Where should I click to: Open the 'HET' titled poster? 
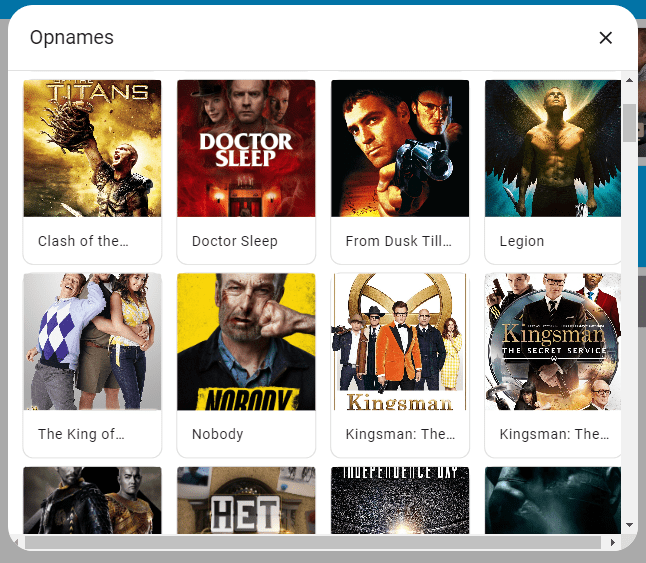[x=246, y=500]
